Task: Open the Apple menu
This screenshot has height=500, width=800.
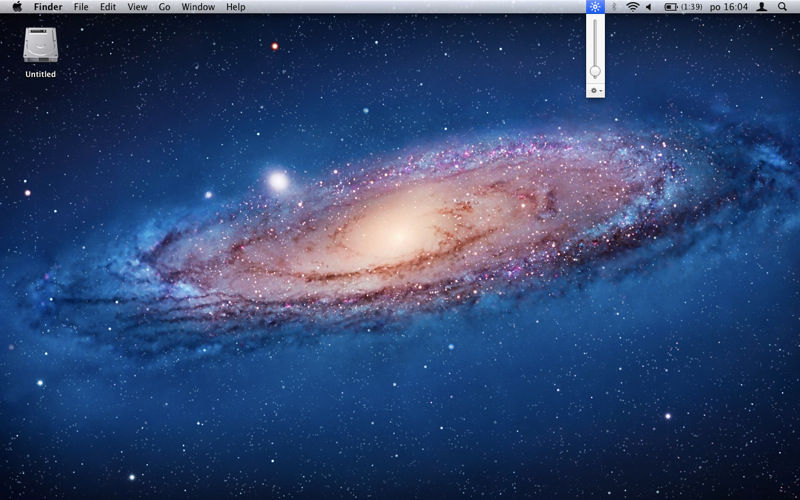Action: [17, 7]
